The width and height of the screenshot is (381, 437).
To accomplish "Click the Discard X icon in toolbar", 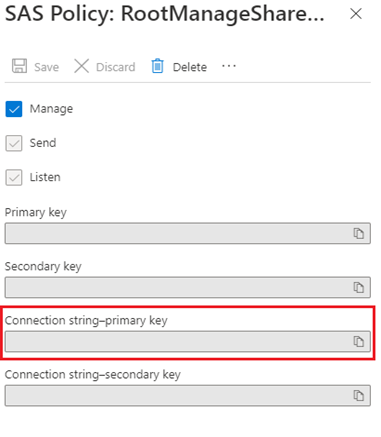I will click(x=81, y=66).
